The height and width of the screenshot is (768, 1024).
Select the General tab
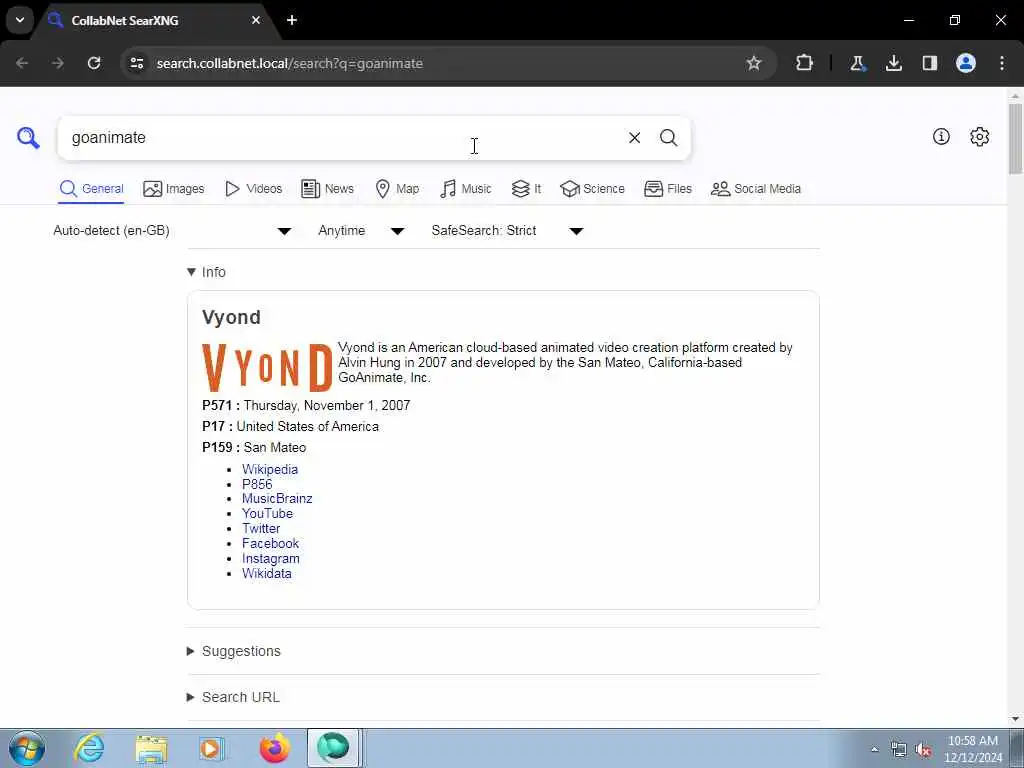pyautogui.click(x=91, y=189)
